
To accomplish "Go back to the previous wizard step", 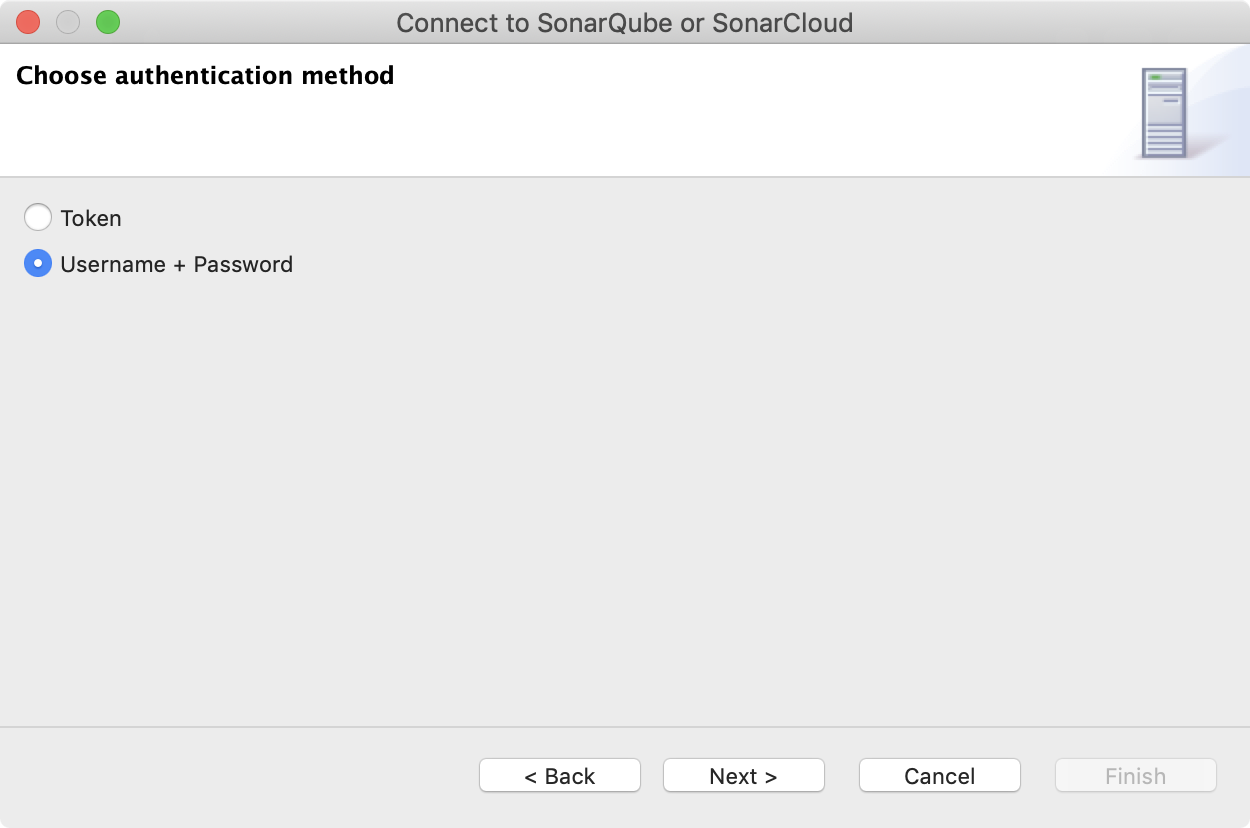I will 559,775.
